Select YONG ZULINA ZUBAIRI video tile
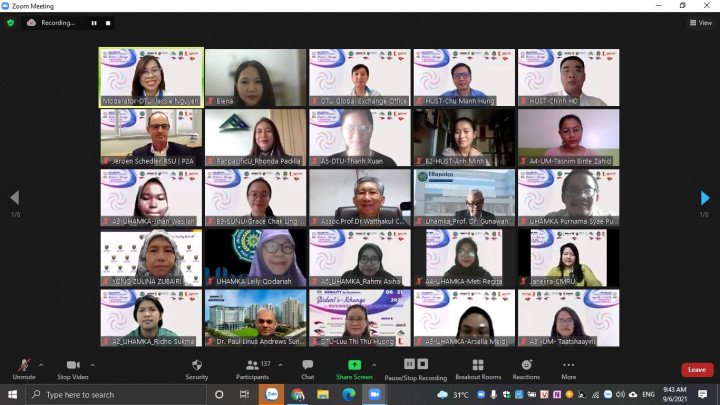The width and height of the screenshot is (720, 405). pos(151,258)
